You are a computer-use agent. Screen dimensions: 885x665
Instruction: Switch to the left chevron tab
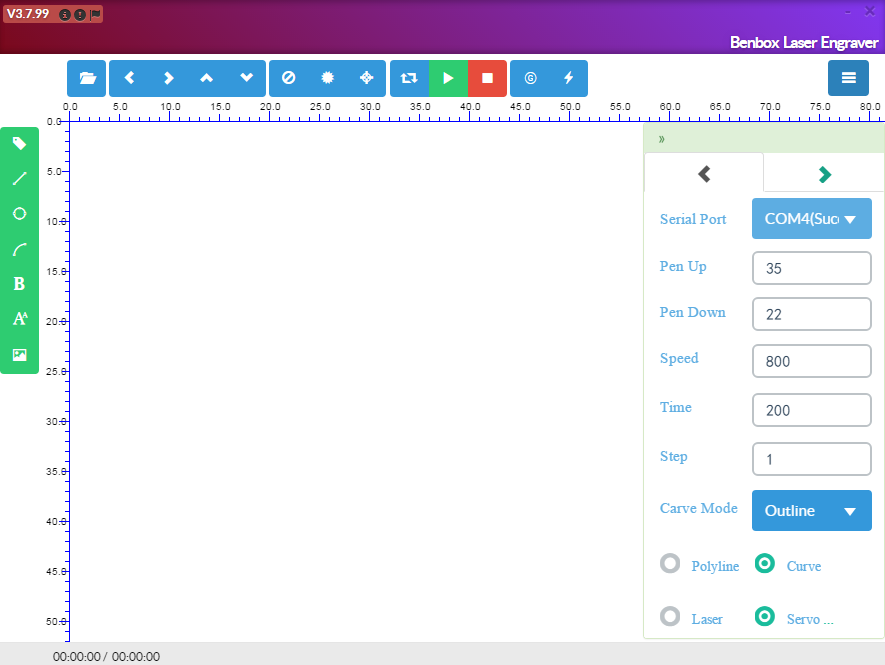point(704,173)
